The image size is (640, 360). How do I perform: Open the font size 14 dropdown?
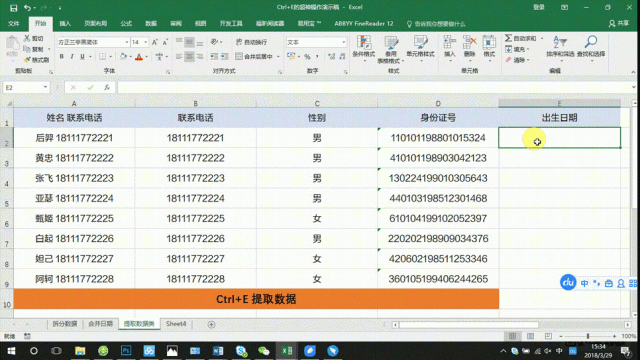[x=146, y=42]
